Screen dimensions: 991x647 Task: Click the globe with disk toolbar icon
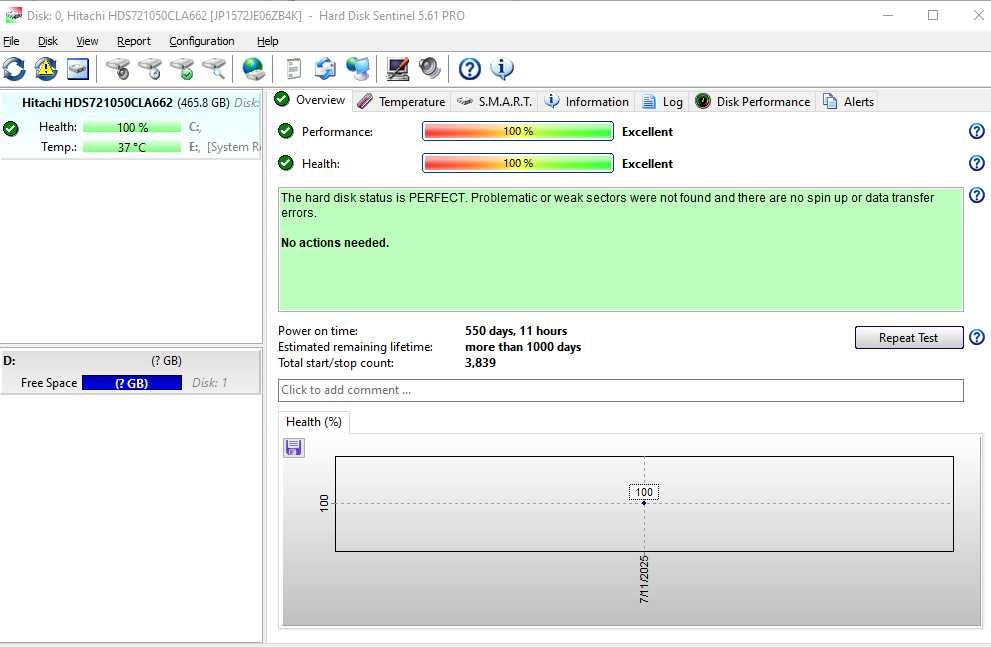253,69
